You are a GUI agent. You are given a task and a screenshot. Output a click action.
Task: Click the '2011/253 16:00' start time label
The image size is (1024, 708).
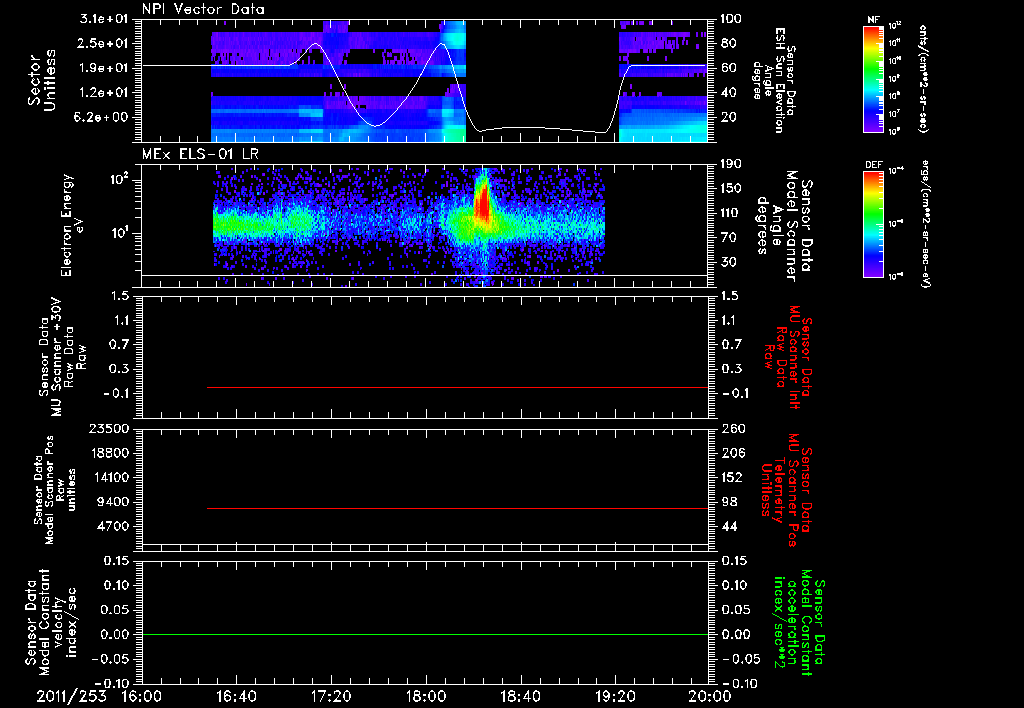click(x=97, y=696)
